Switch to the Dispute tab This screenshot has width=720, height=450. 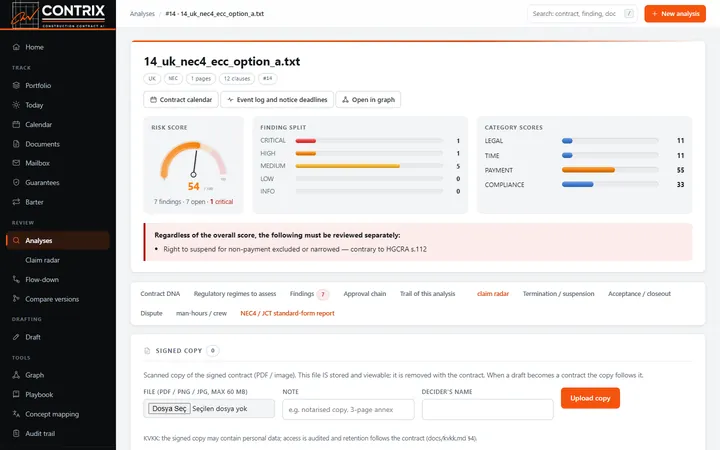151,313
